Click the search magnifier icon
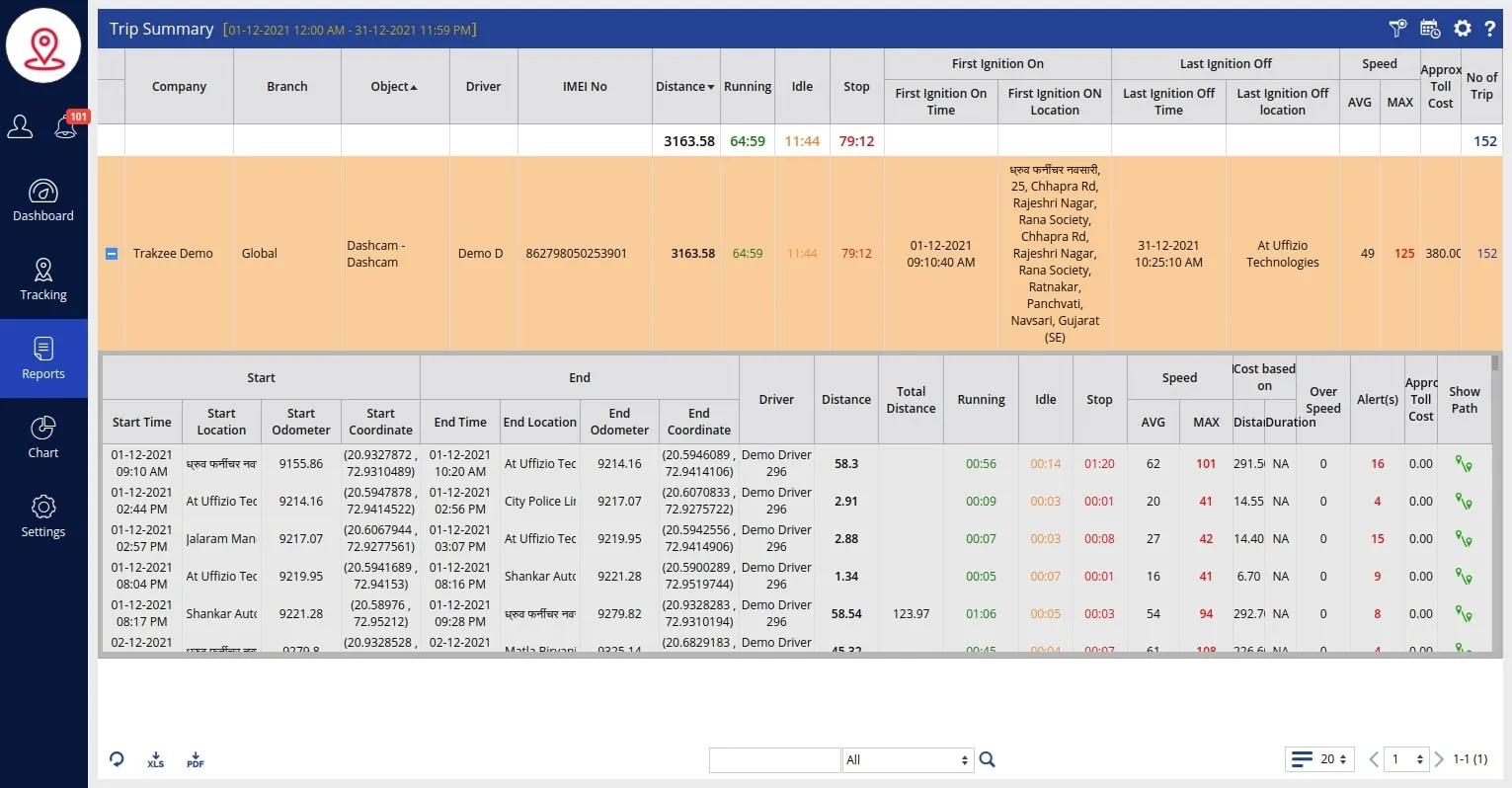The image size is (1512, 788). coord(987,759)
